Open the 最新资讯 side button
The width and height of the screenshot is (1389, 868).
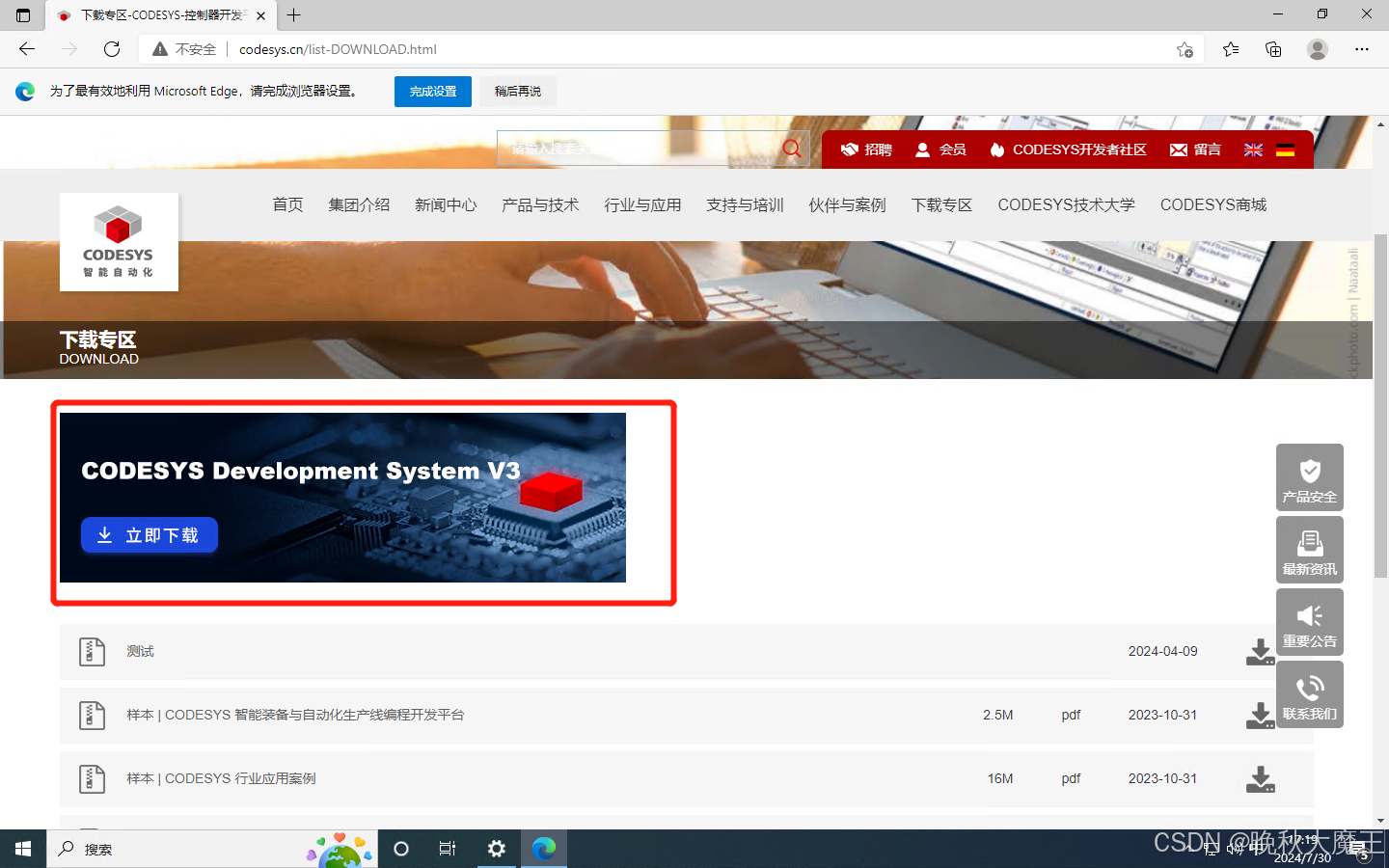[x=1310, y=550]
